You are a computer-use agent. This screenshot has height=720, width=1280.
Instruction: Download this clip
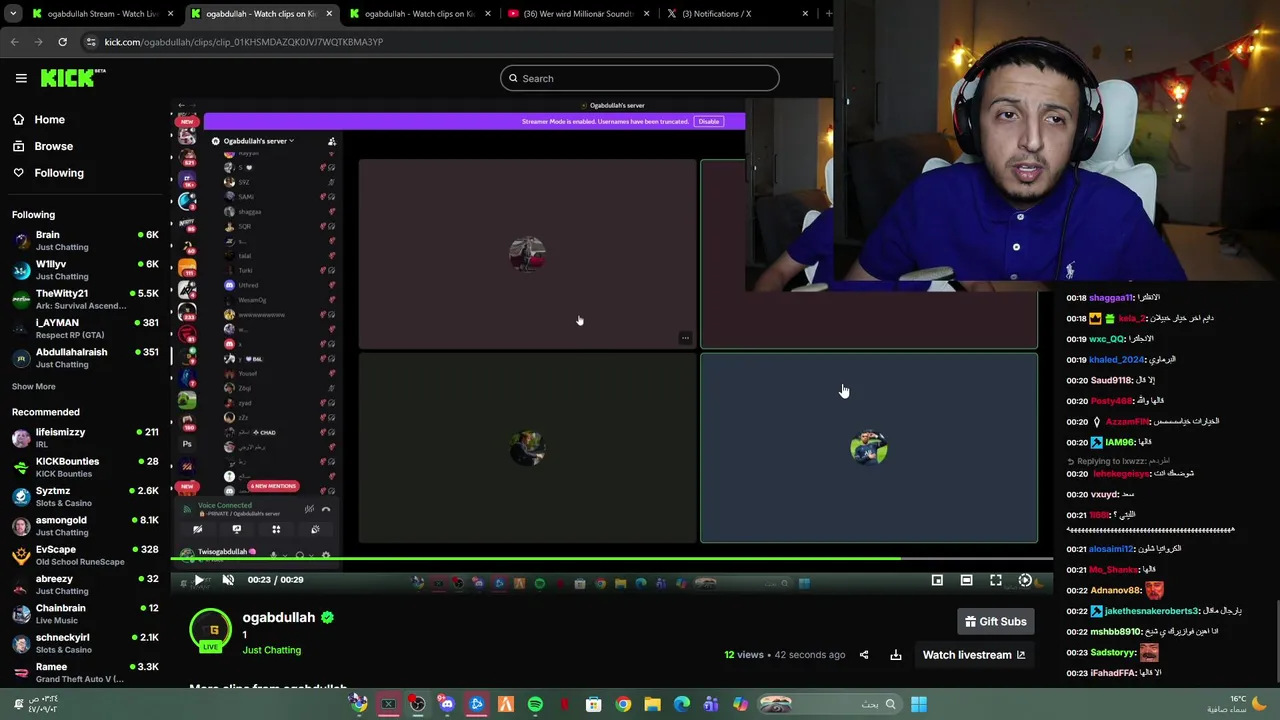[x=896, y=655]
